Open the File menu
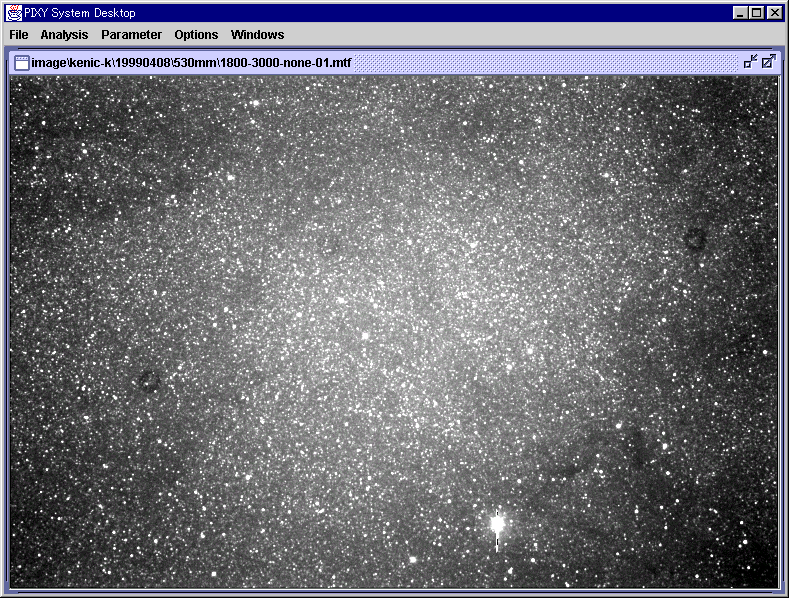 pyautogui.click(x=19, y=35)
